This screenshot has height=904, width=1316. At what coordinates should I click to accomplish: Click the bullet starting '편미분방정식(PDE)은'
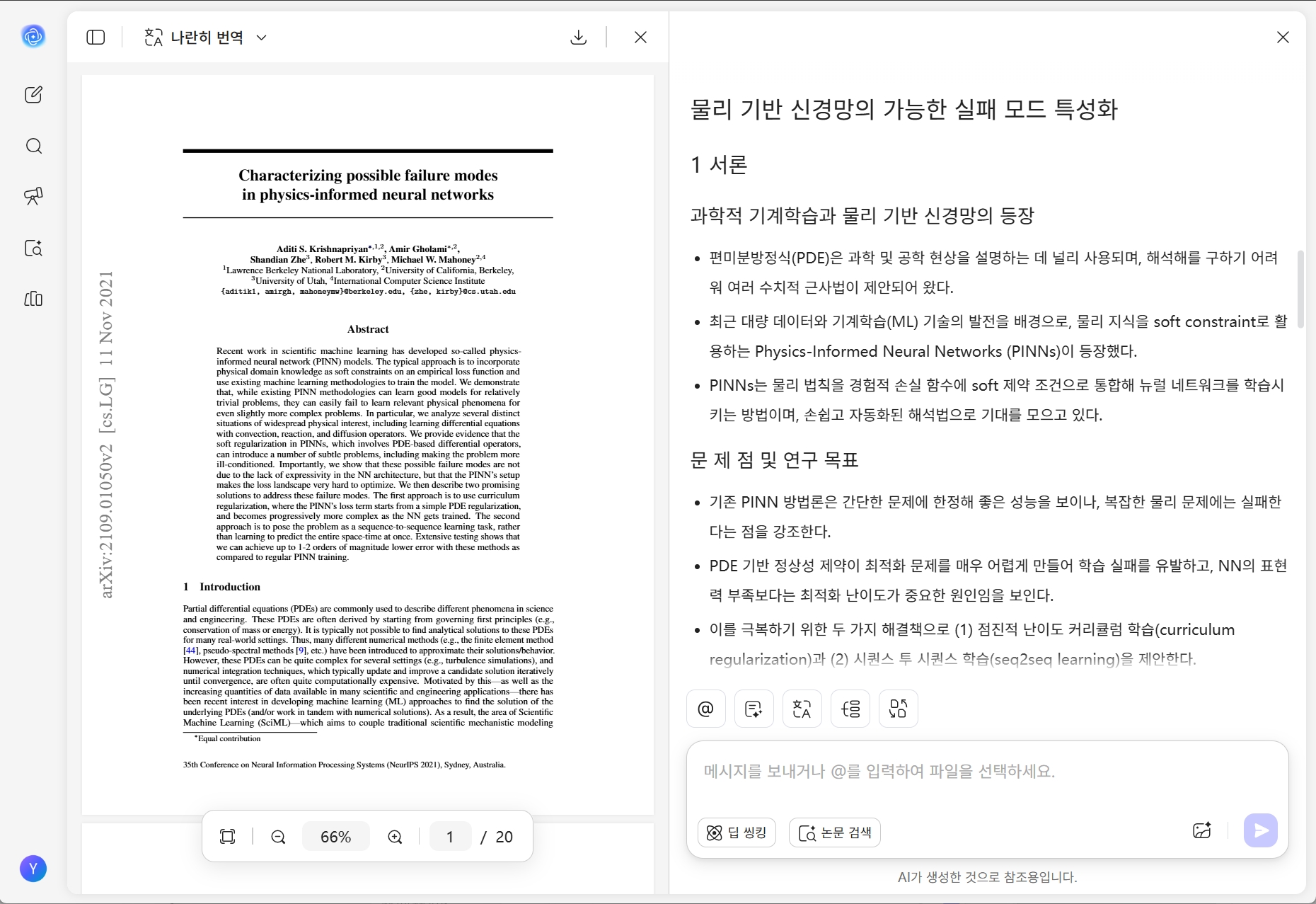993,273
